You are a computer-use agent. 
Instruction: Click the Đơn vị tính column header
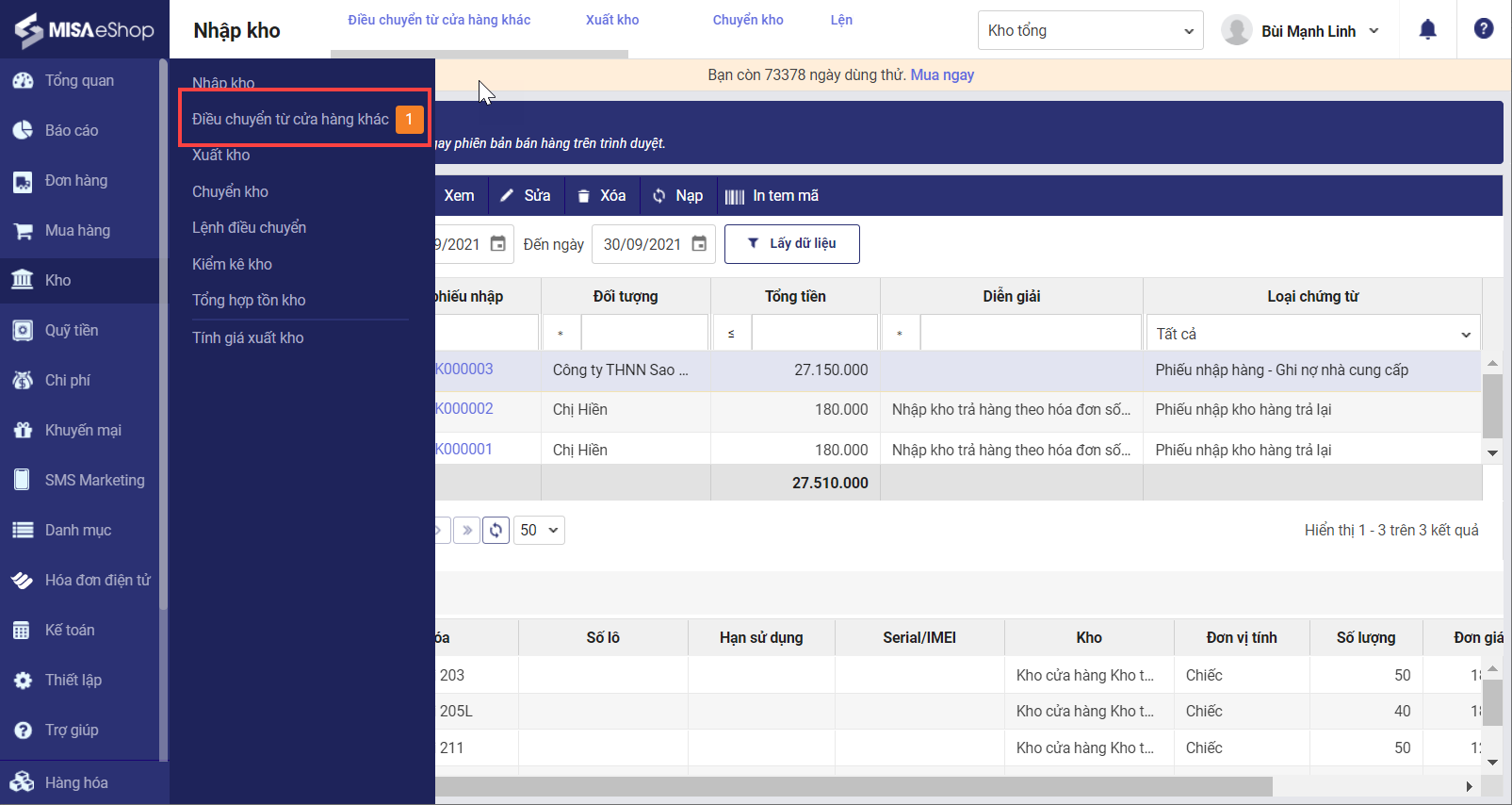pos(1242,638)
